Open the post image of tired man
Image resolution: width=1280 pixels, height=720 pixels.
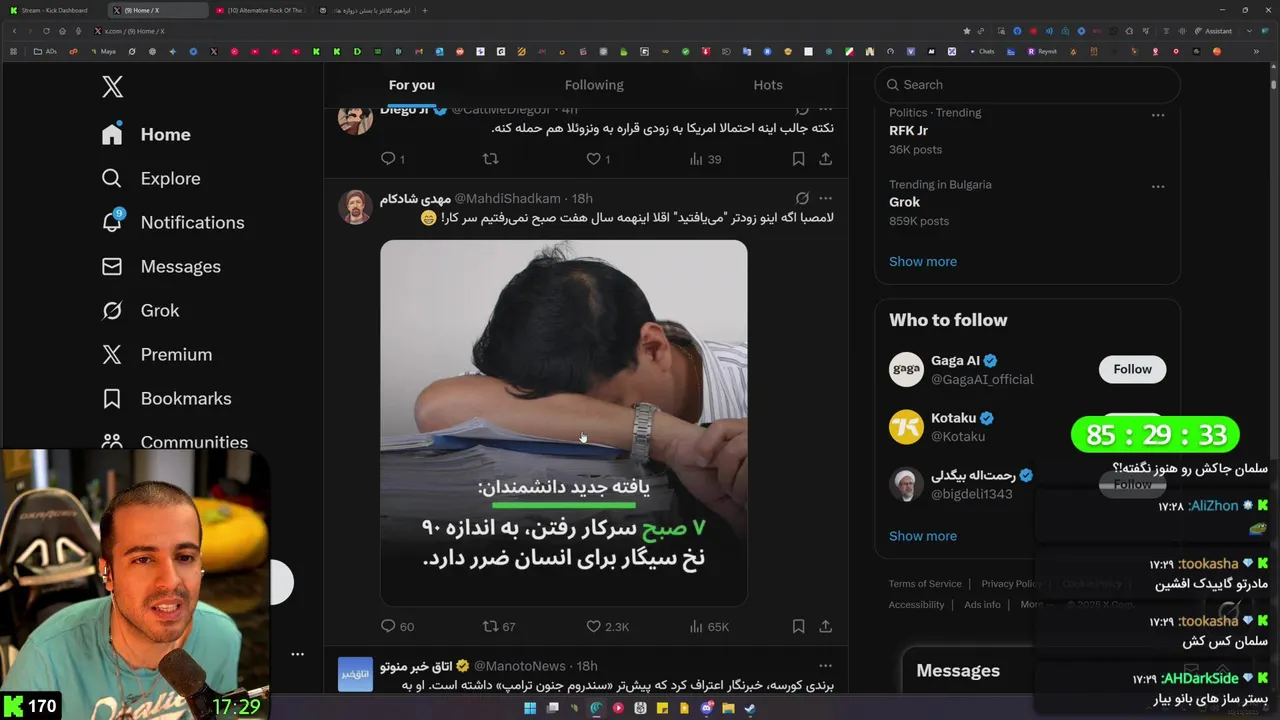[563, 422]
